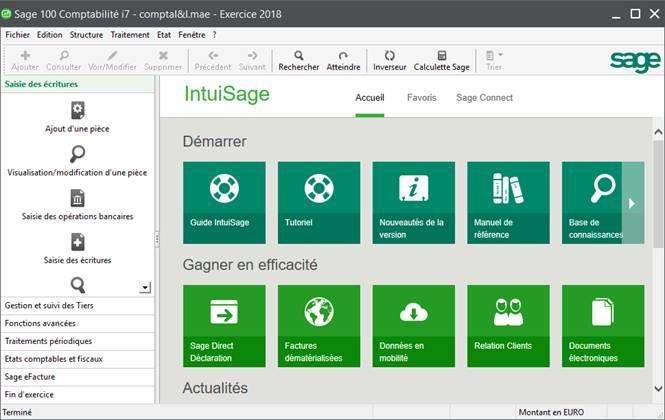The image size is (665, 420).
Task: Expand the Etats comptables et fiscaux section
Action: pyautogui.click(x=78, y=359)
